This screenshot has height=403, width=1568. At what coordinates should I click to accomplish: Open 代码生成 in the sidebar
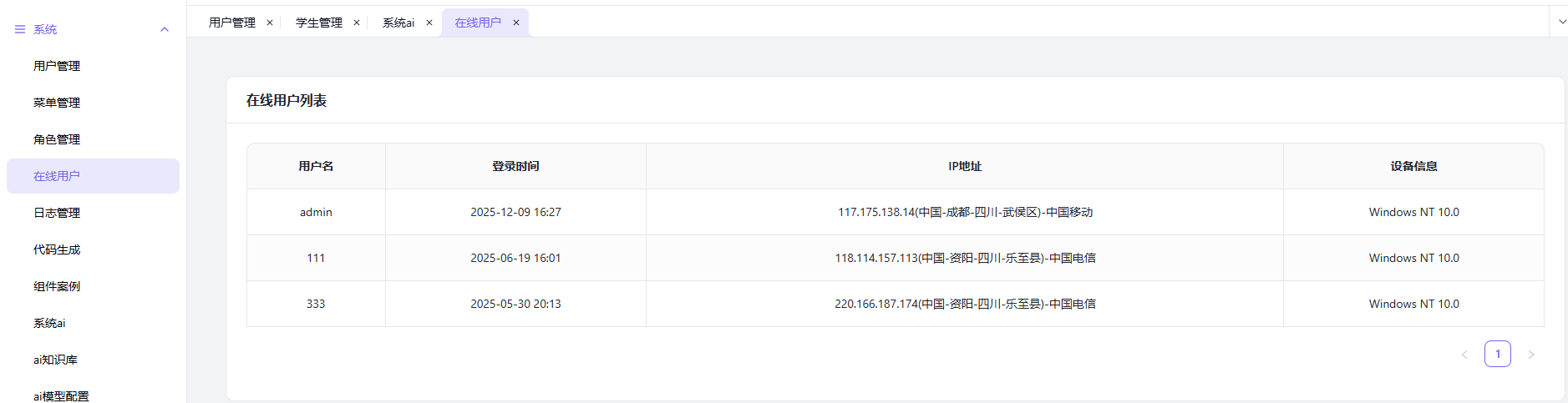click(57, 249)
